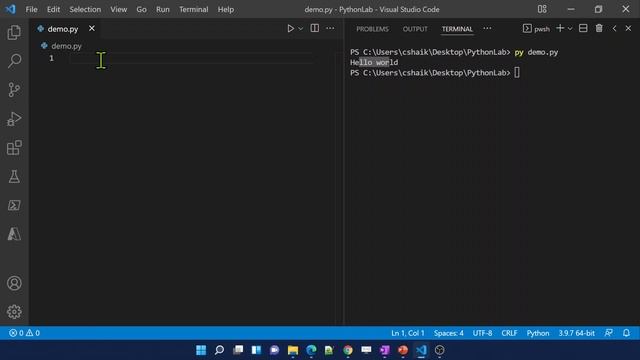Click Ln 1, Col 1 status entry
The width and height of the screenshot is (640, 360).
(408, 333)
